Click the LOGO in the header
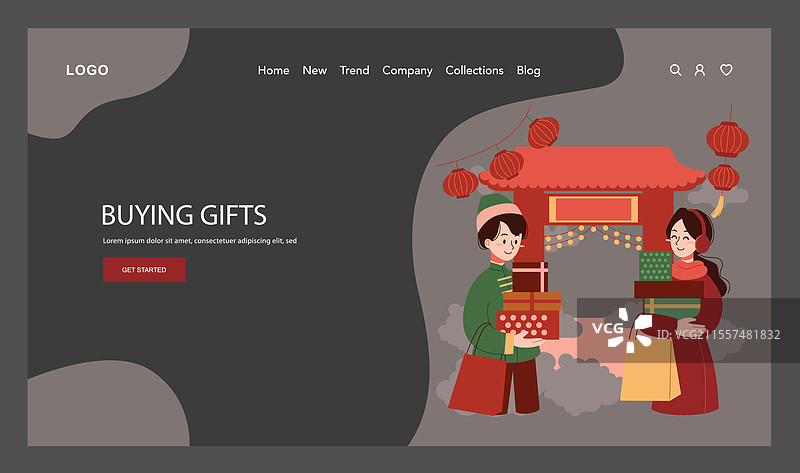The height and width of the screenshot is (473, 800). (87, 70)
